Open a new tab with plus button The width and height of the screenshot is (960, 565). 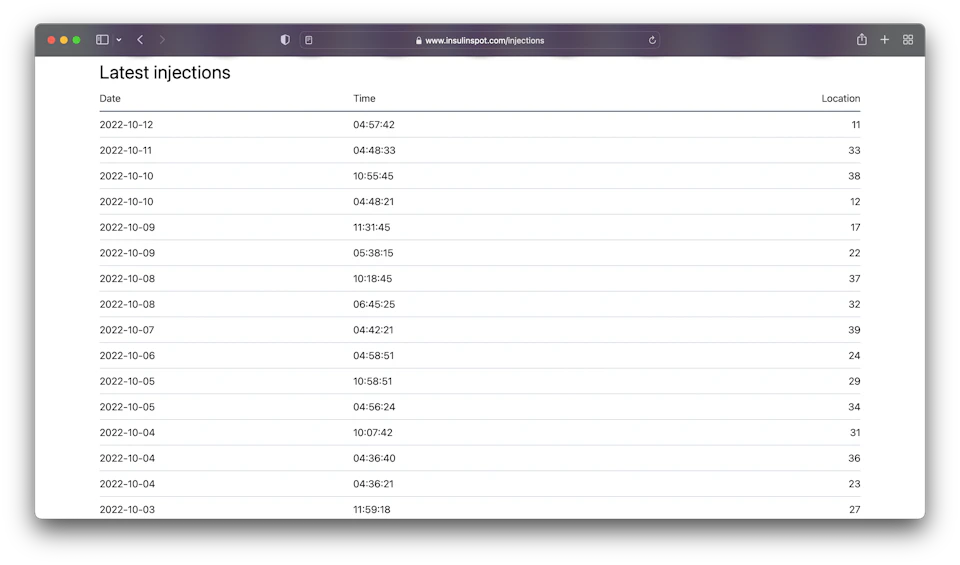click(x=885, y=40)
